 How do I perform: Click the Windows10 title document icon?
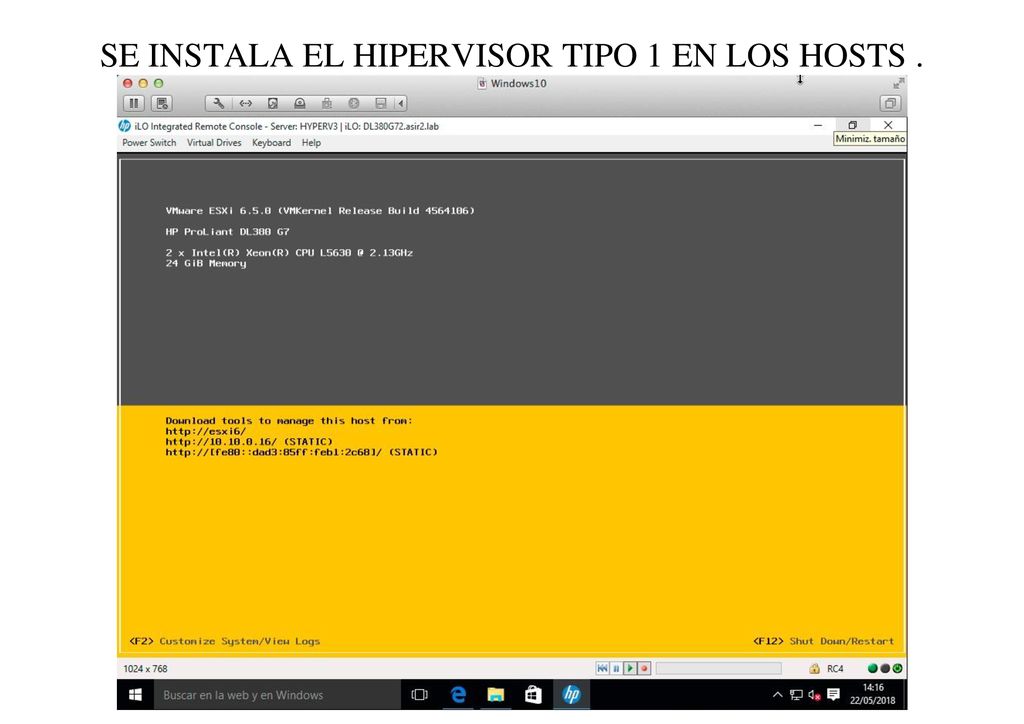[x=482, y=84]
